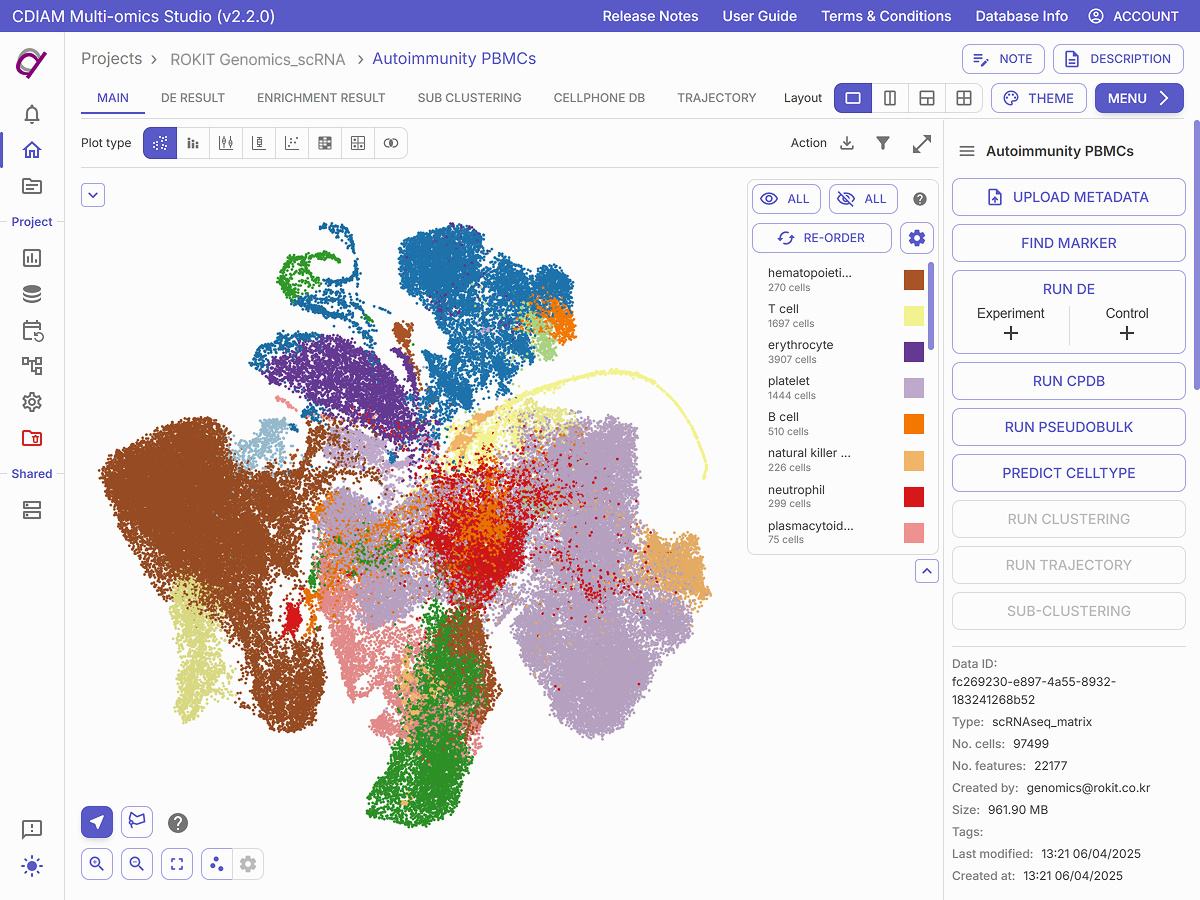Click the download action icon

tap(847, 143)
